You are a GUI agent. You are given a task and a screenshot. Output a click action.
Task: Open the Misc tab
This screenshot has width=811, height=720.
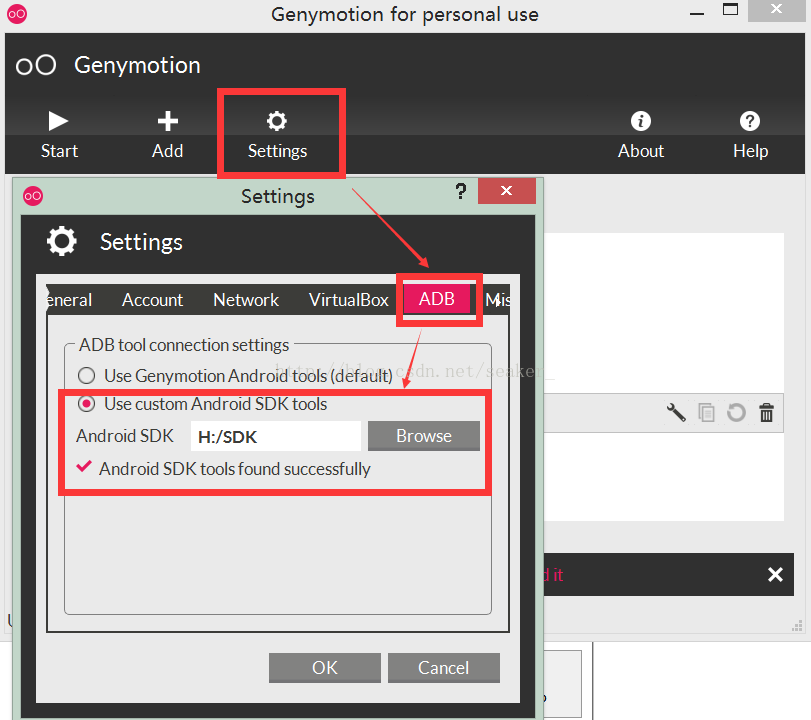[498, 300]
